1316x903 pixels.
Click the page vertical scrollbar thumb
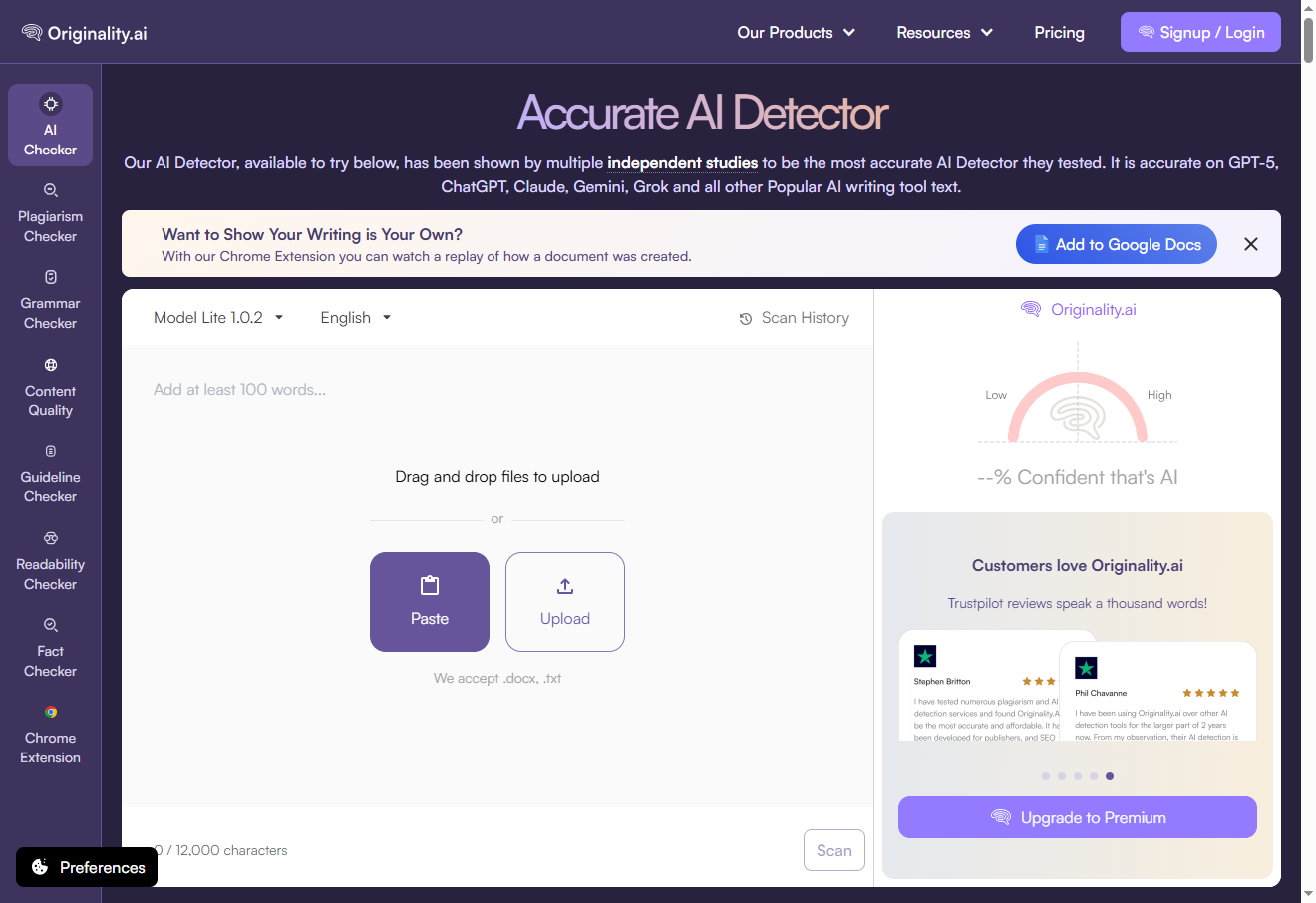pyautogui.click(x=1308, y=38)
